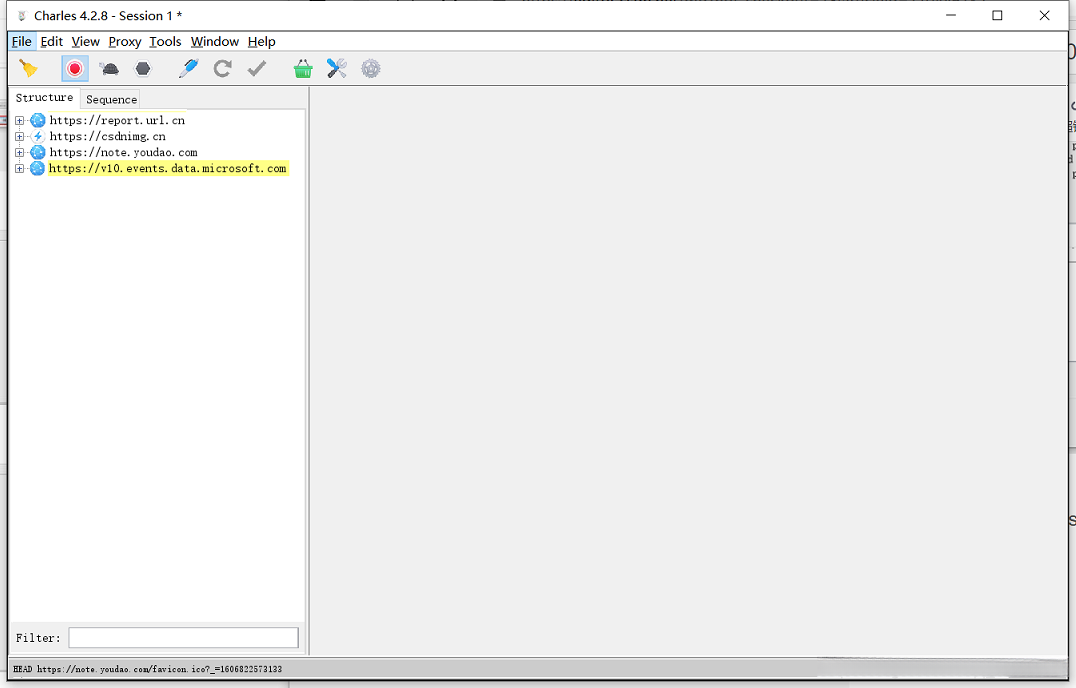Close the Charles window

pos(1044,15)
